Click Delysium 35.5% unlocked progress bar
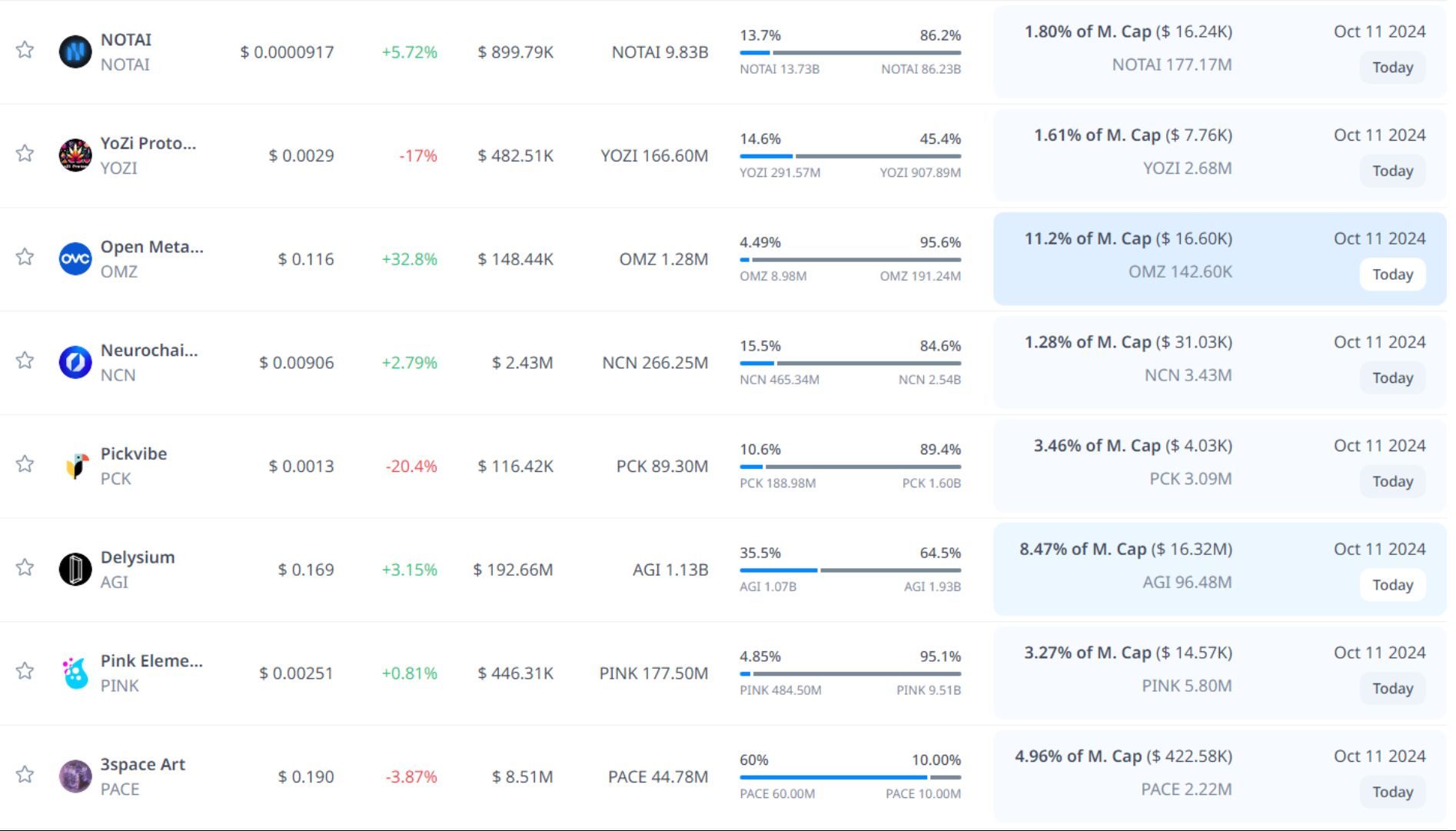Image resolution: width=1456 pixels, height=831 pixels. [x=849, y=570]
